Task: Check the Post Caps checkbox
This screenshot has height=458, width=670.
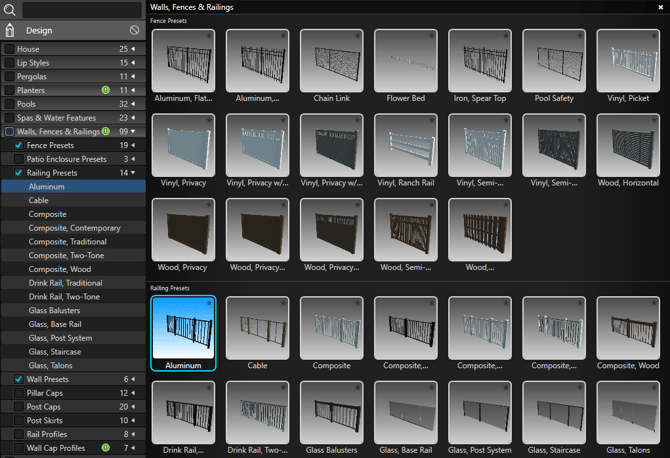Action: (19, 406)
